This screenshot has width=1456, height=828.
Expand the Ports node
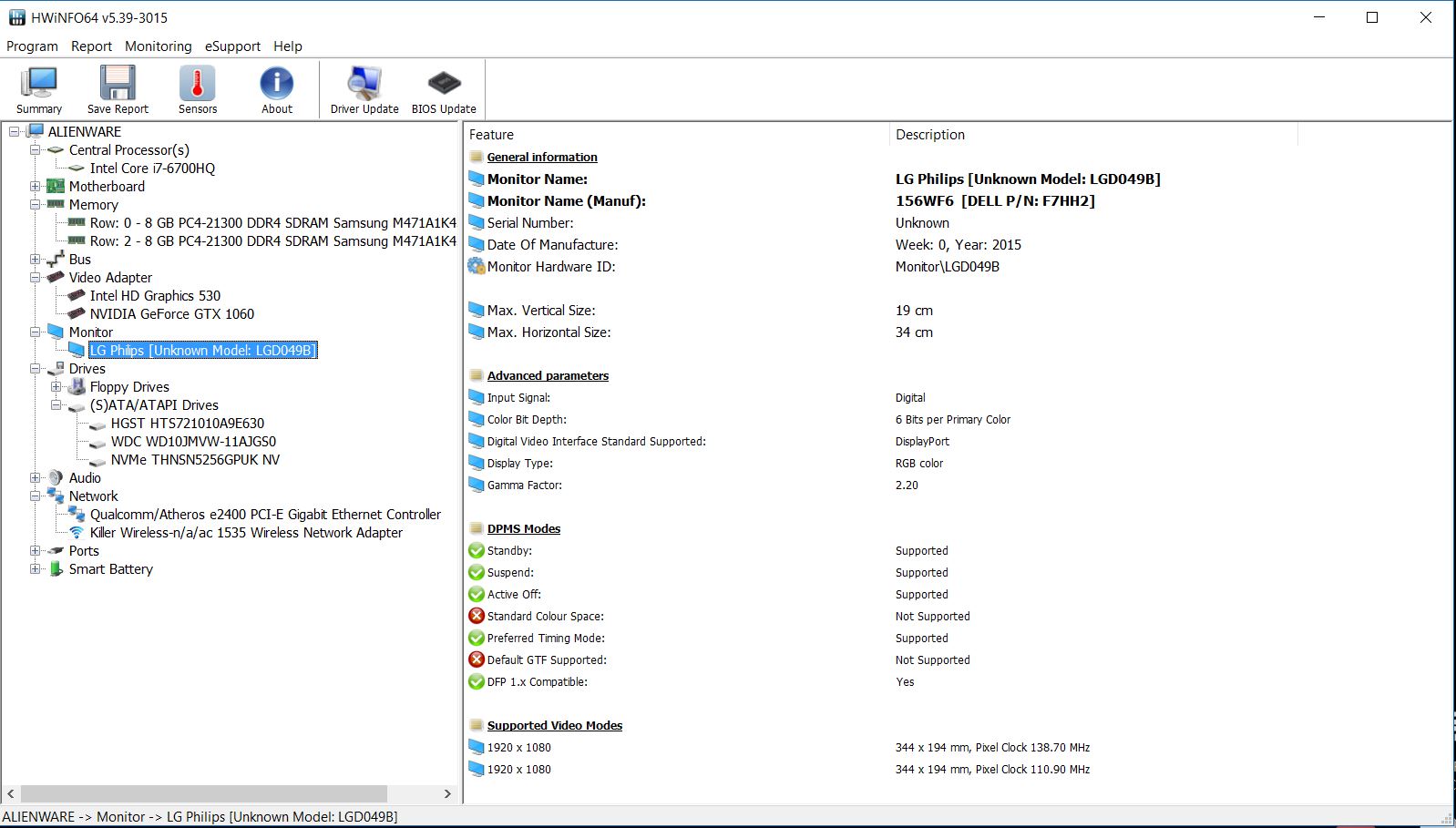pyautogui.click(x=35, y=550)
